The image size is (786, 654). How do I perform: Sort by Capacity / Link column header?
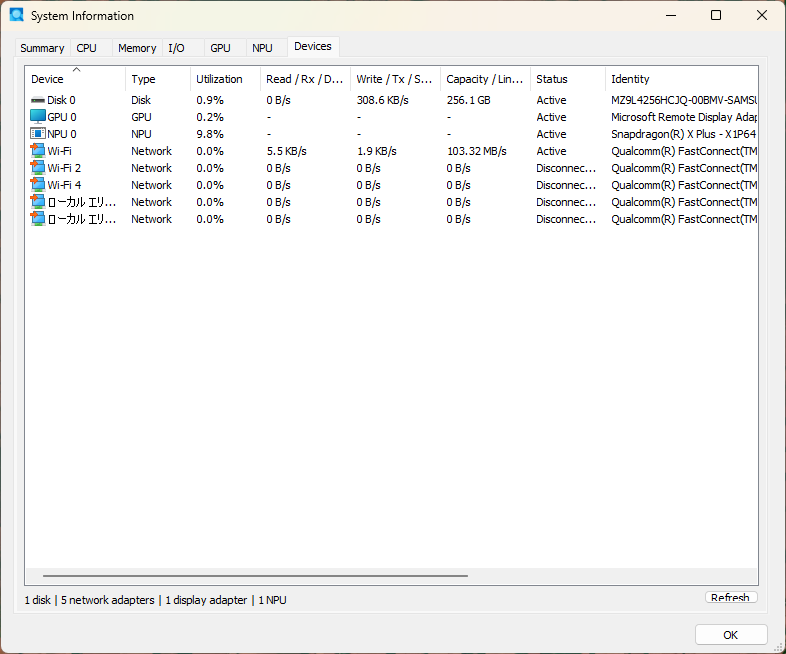485,79
